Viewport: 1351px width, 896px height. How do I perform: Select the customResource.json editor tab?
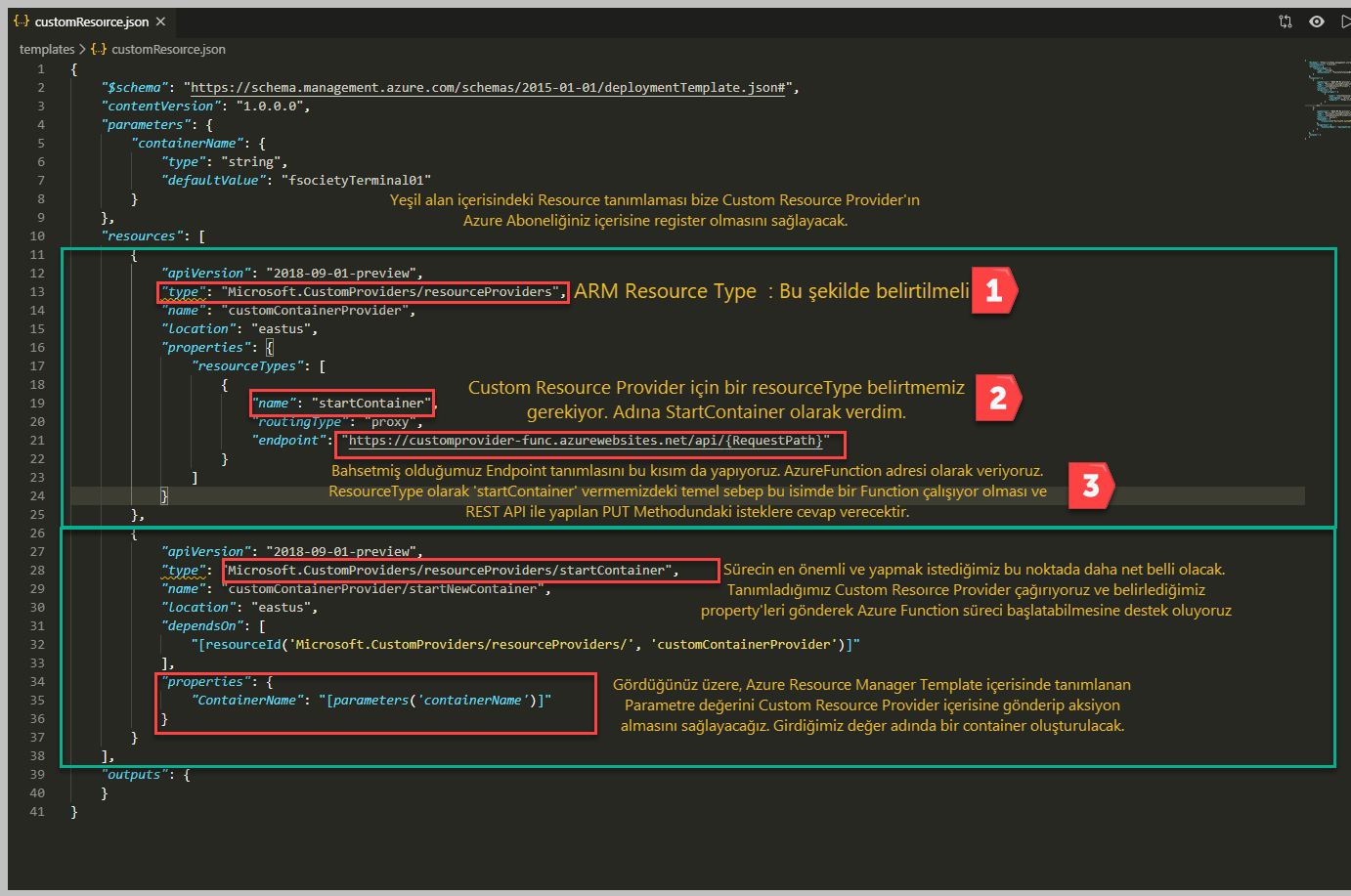[x=90, y=21]
